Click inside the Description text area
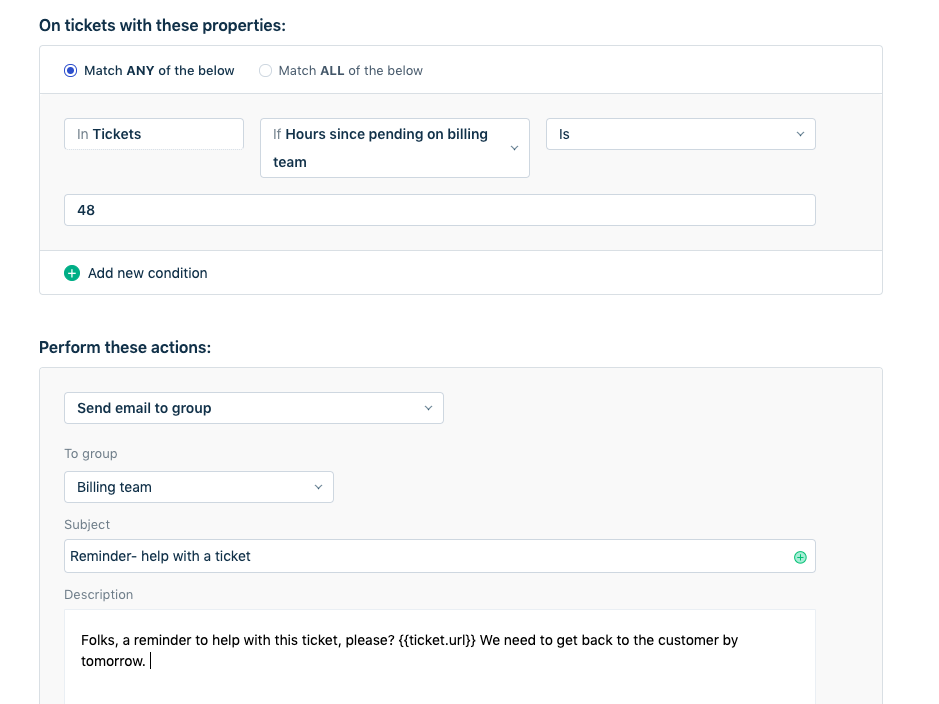Viewport: 939px width, 704px height. (440, 657)
